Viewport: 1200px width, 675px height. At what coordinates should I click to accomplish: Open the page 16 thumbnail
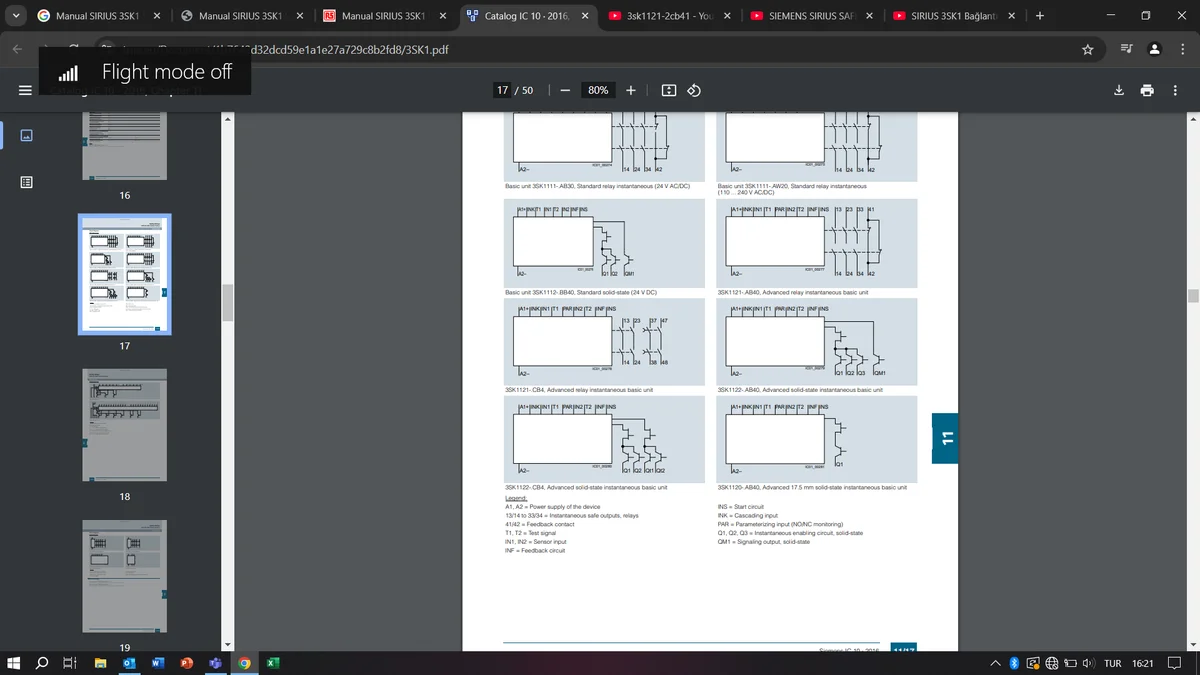[x=125, y=146]
